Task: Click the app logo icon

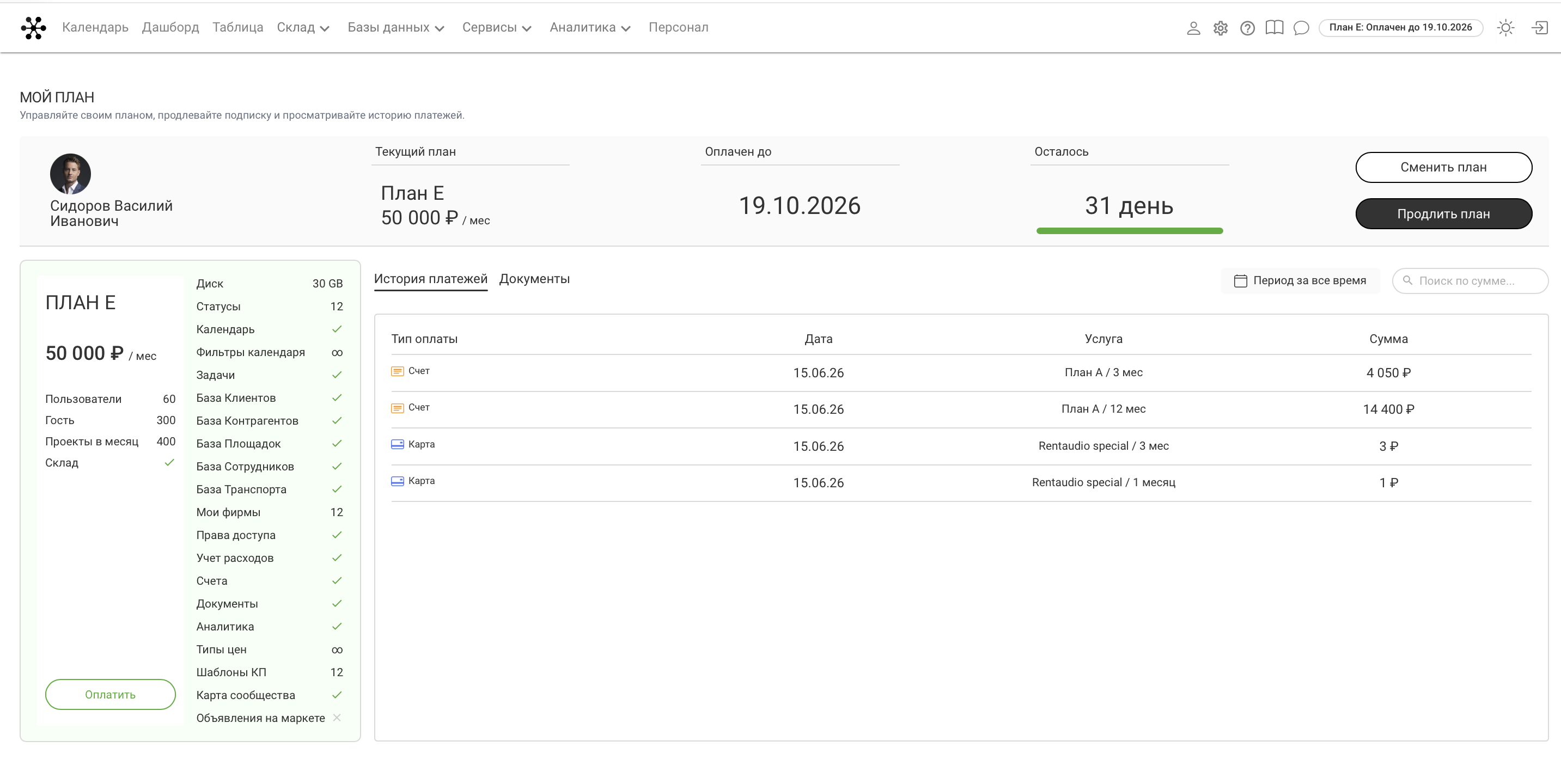Action: point(33,28)
